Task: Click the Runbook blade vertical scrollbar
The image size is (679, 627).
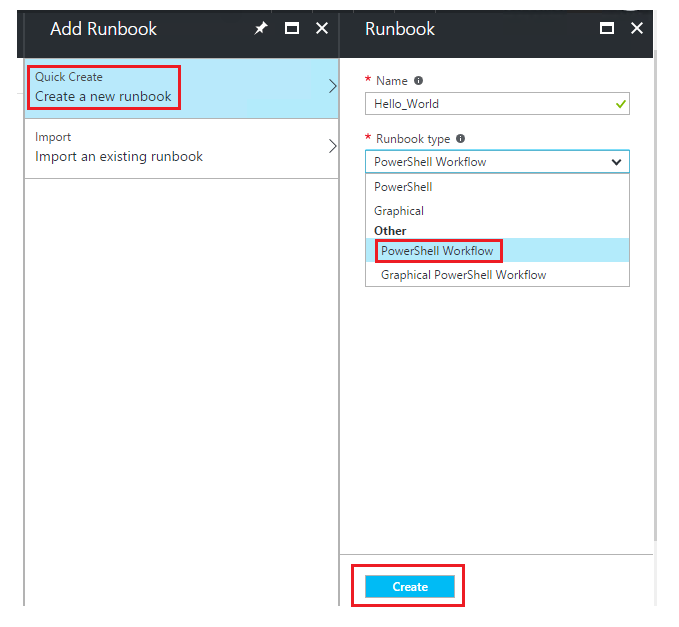Action: click(x=655, y=294)
